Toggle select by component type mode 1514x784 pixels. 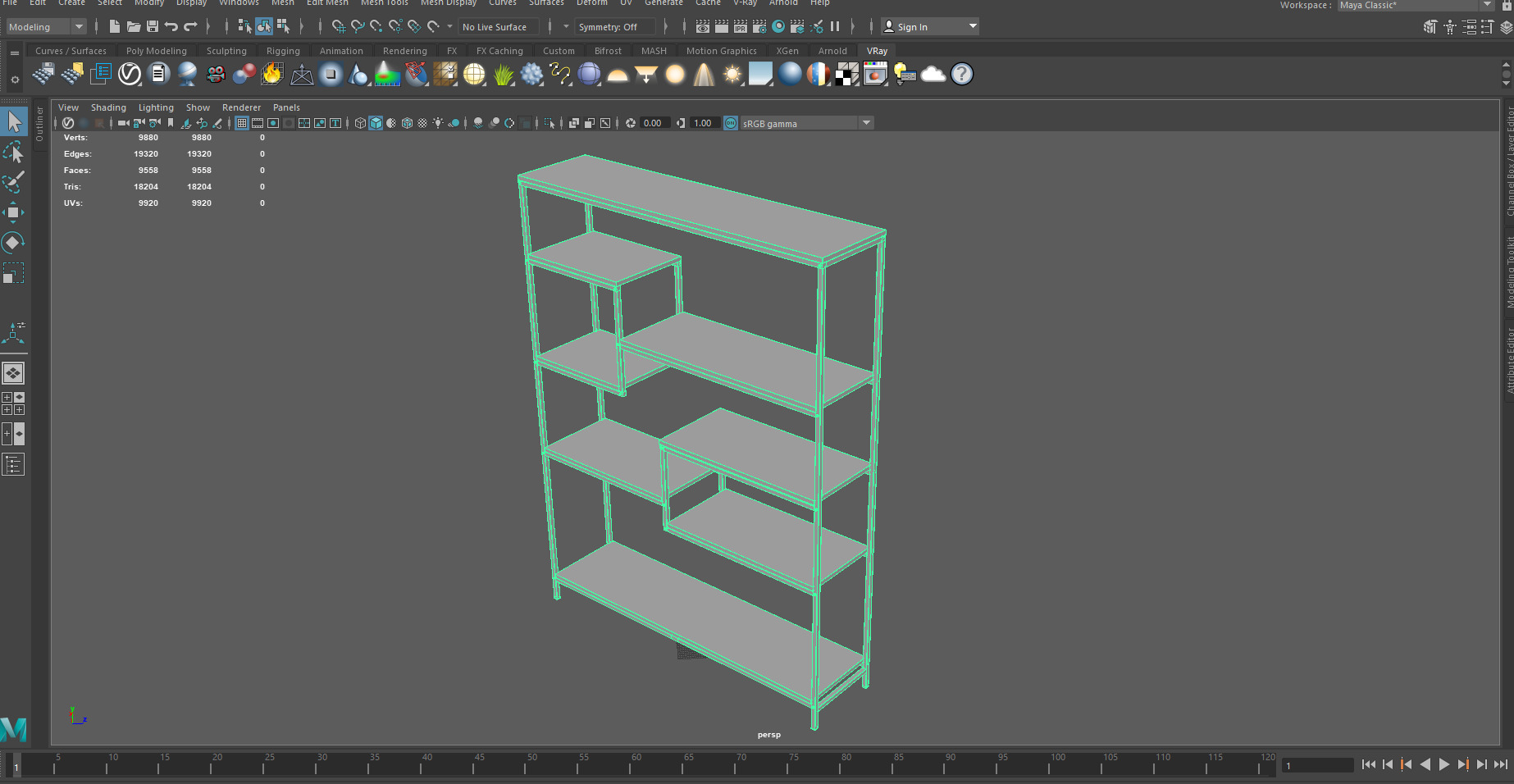(x=284, y=26)
